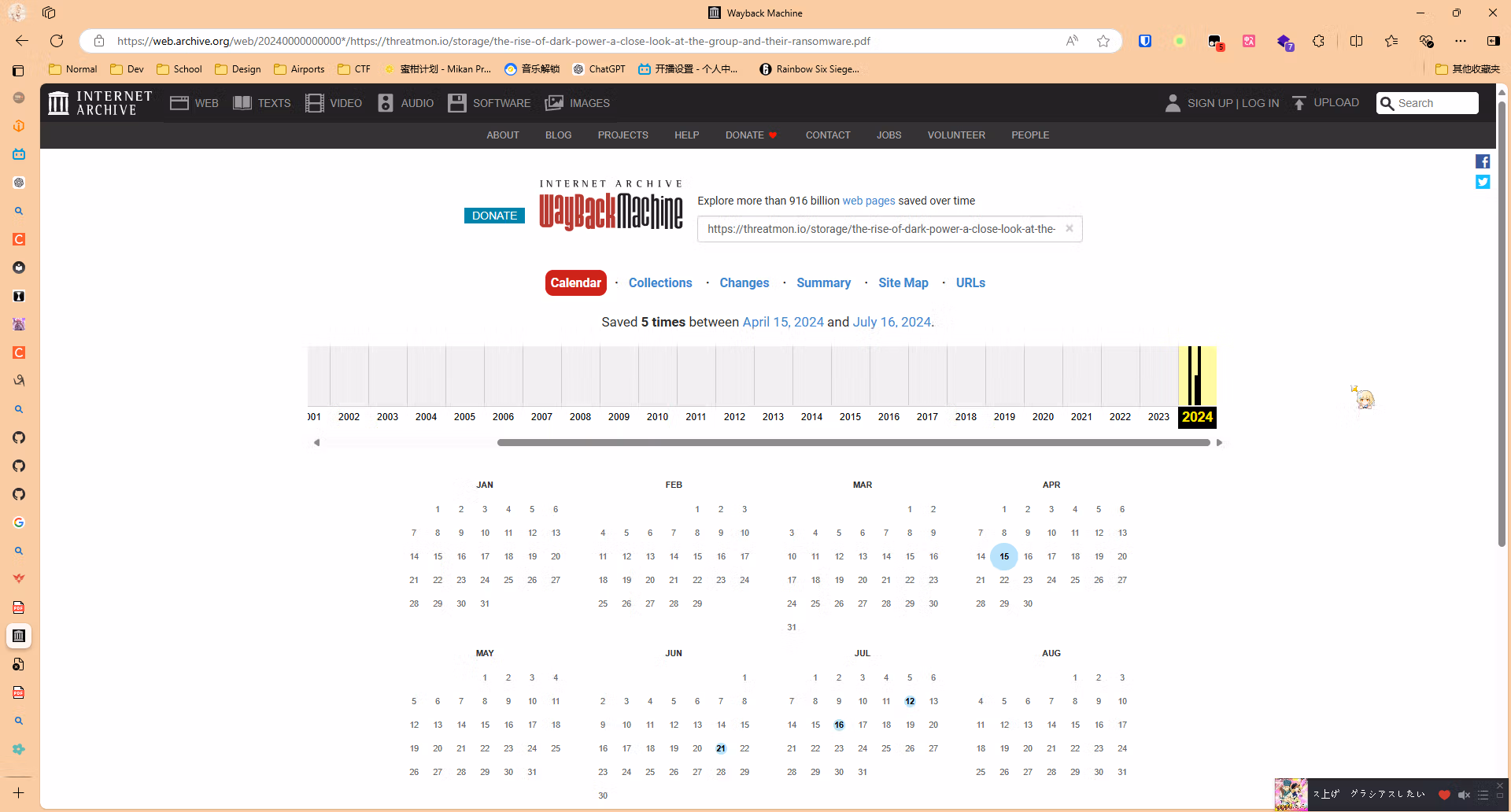This screenshot has height=812, width=1511.
Task: Open Bitwarden extension icon
Action: click(x=1145, y=41)
